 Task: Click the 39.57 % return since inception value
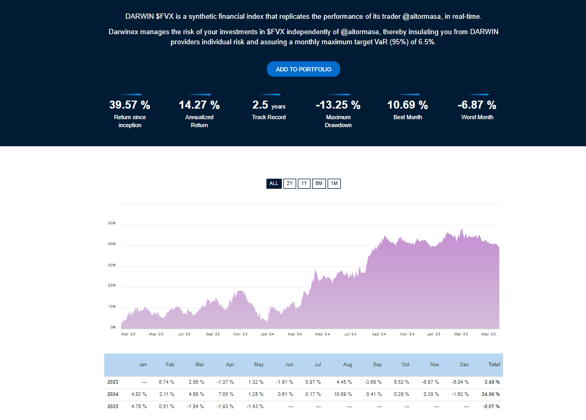click(x=130, y=105)
